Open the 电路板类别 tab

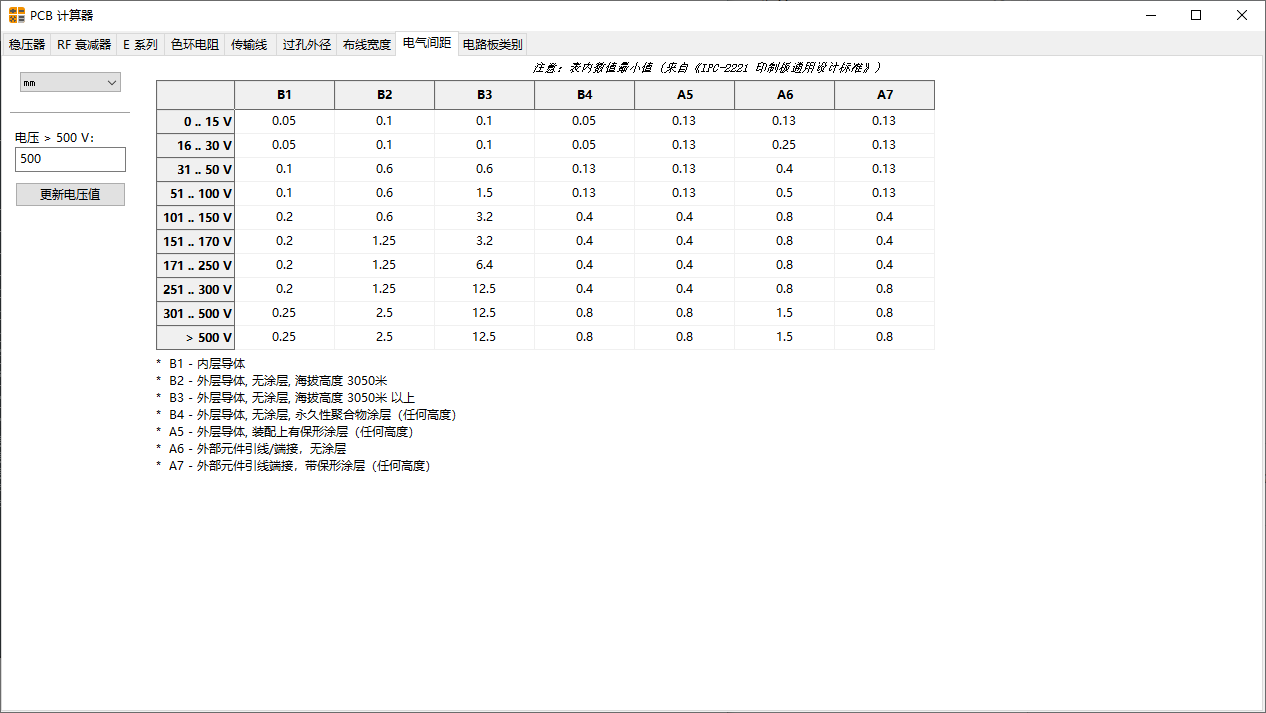[x=492, y=45]
